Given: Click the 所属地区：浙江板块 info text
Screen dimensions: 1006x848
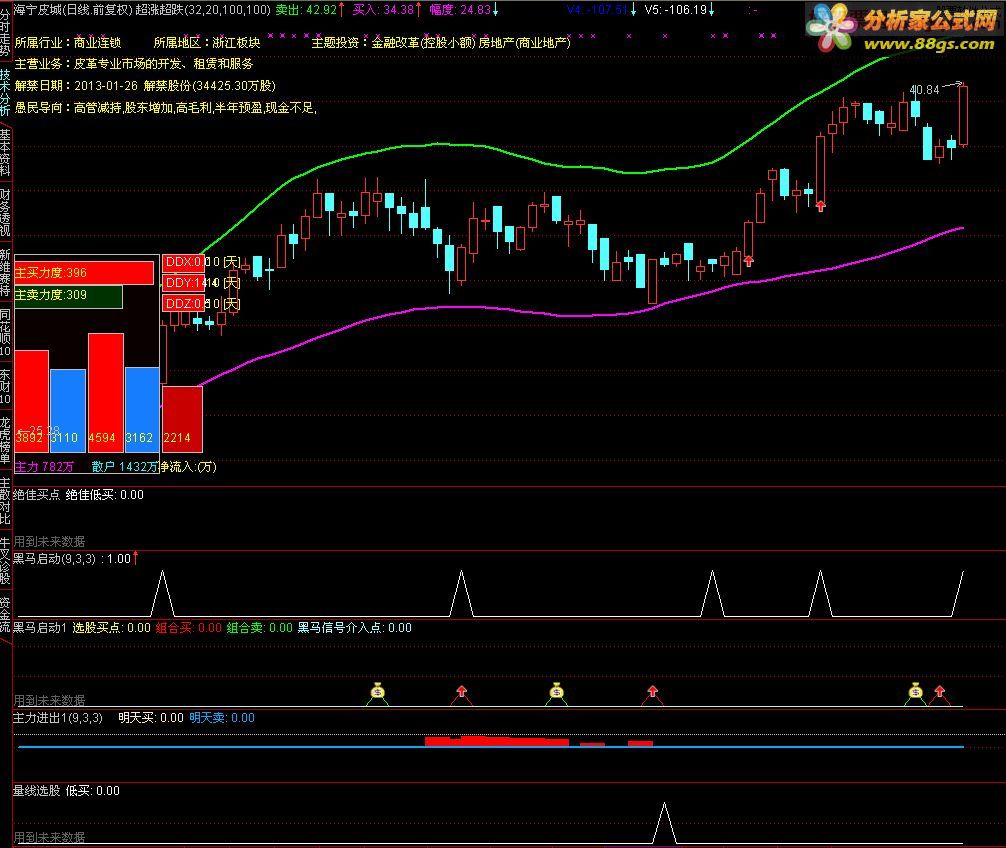Looking at the screenshot, I should click(207, 42).
